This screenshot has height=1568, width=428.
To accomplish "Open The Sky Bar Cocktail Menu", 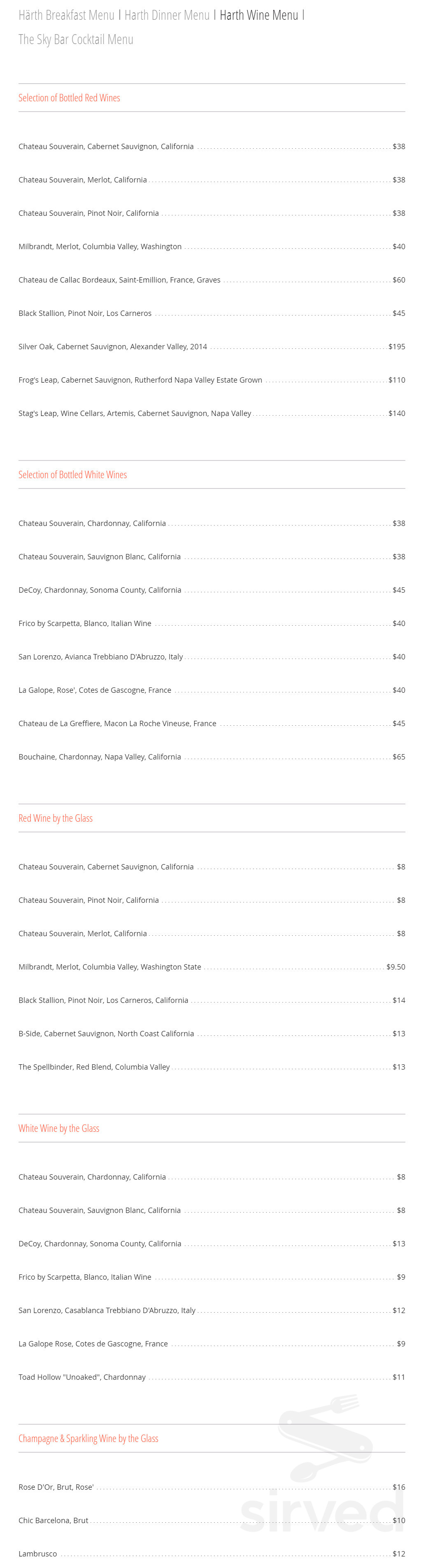I will pyautogui.click(x=76, y=40).
